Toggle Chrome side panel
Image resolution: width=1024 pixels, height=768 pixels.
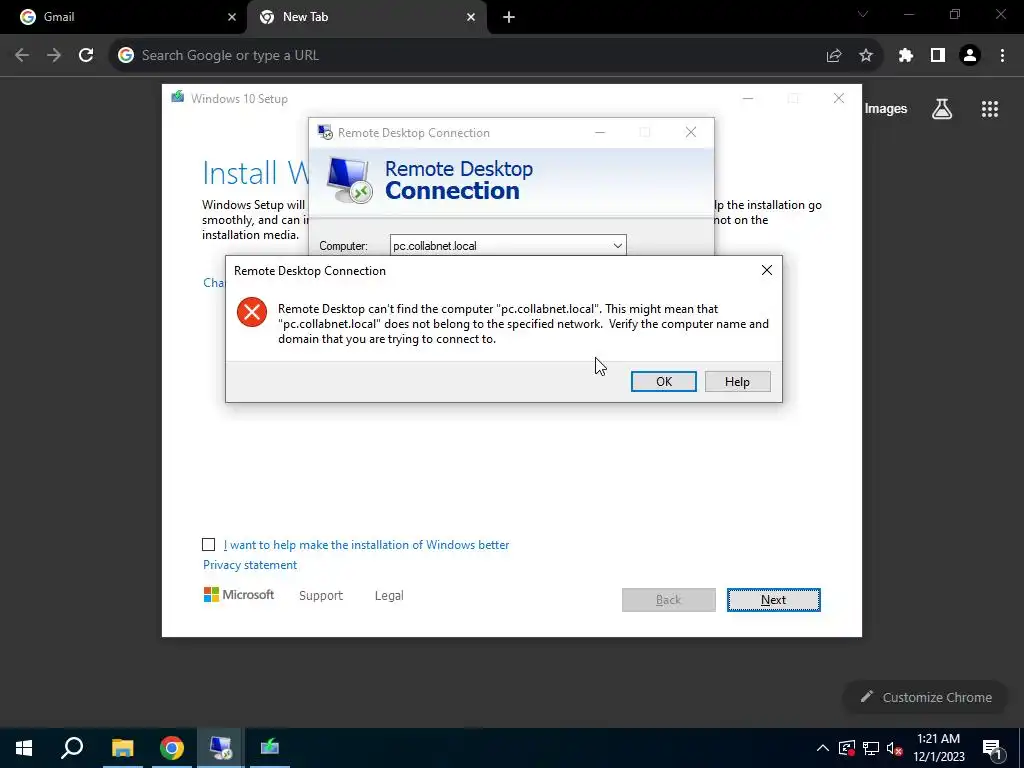938,56
